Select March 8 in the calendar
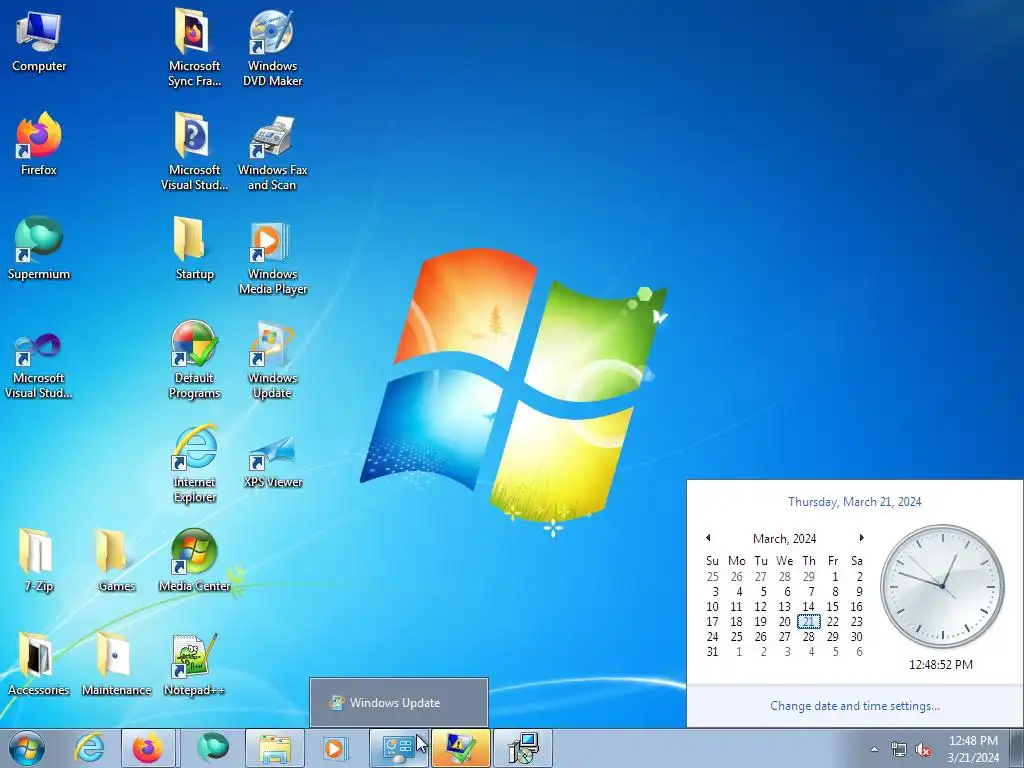 pyautogui.click(x=835, y=592)
